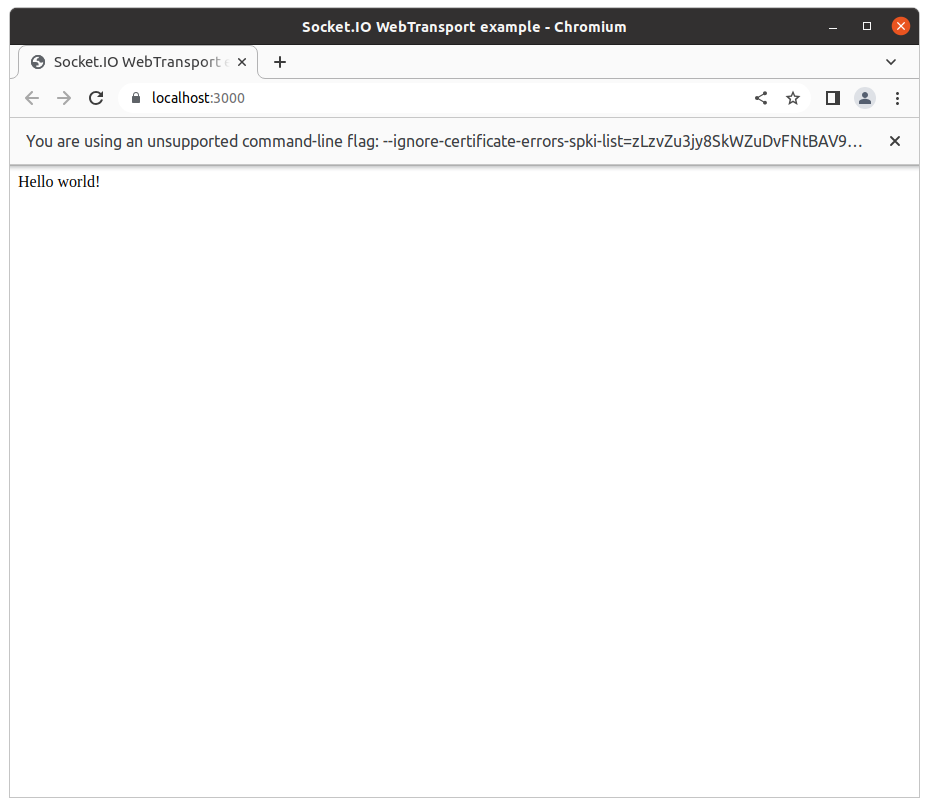This screenshot has width=929, height=807.
Task: Dismiss the unsupported command-line flag warning
Action: pyautogui.click(x=895, y=141)
